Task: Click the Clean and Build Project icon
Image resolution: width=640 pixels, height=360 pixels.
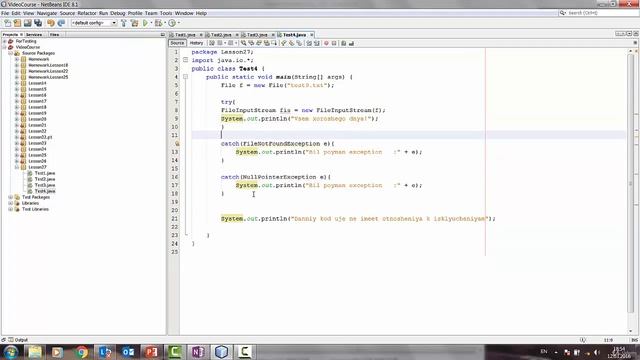Action: (x=134, y=23)
